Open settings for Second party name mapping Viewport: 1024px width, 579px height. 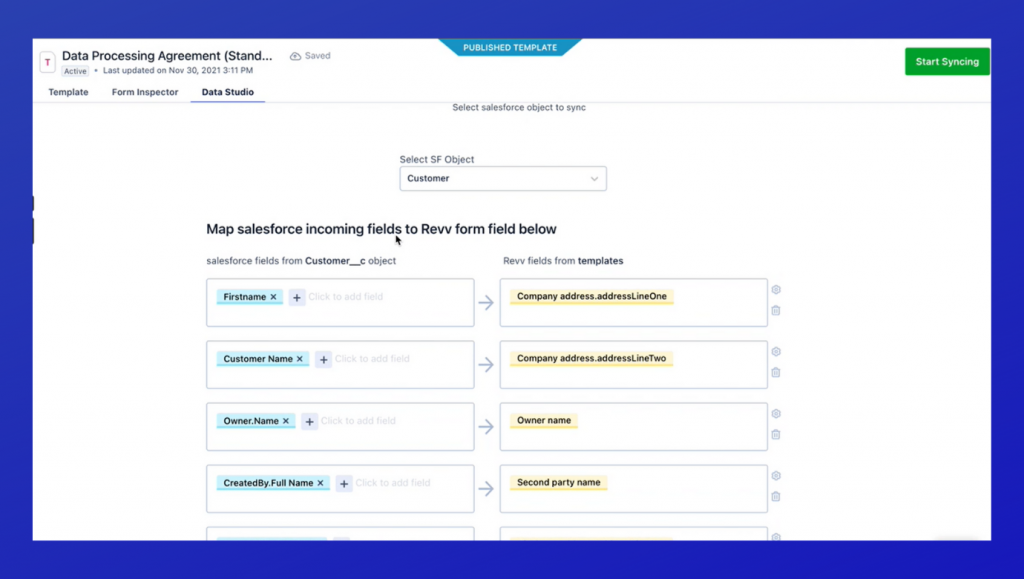(776, 476)
